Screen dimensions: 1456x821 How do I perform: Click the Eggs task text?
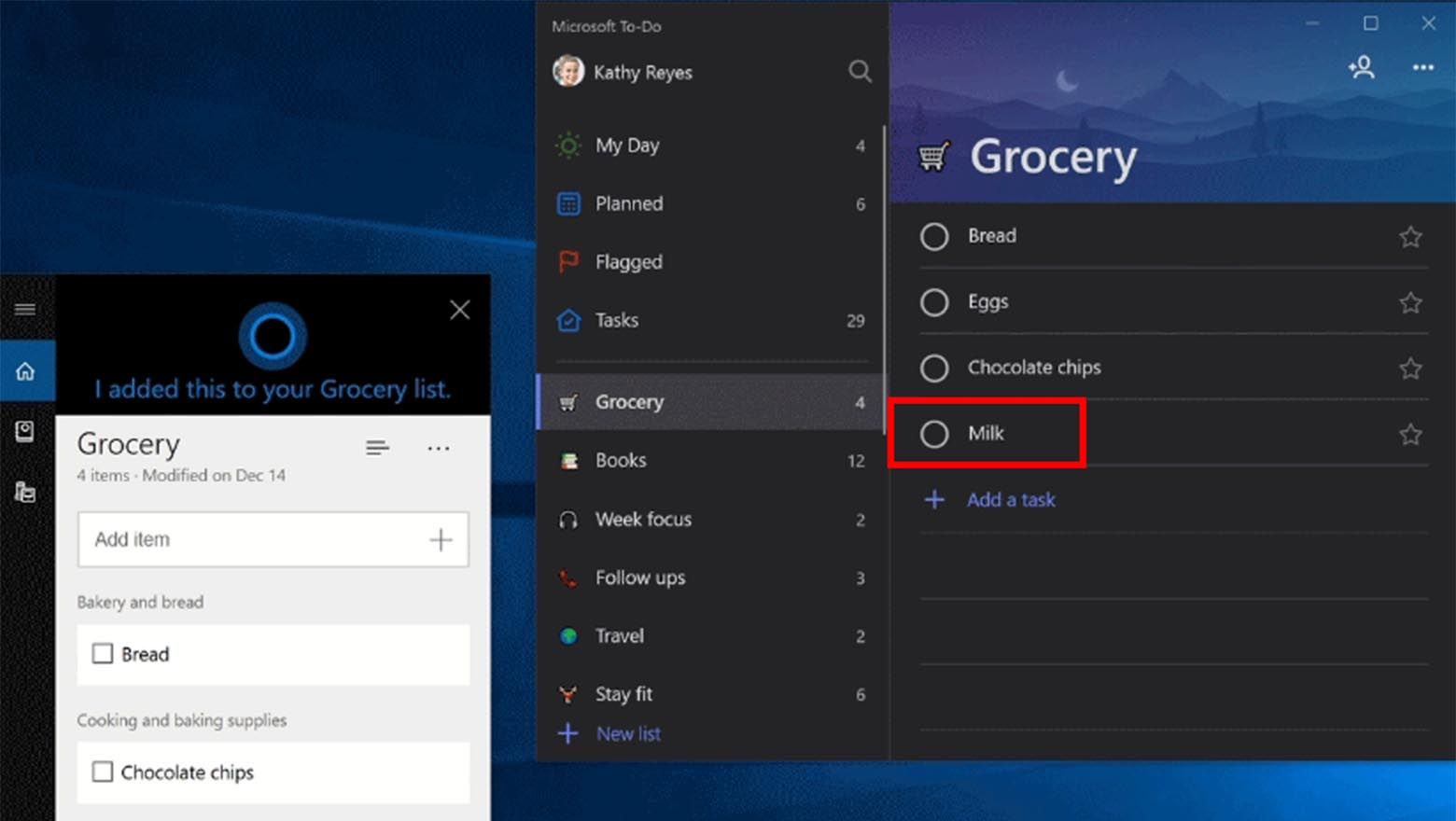[x=988, y=302]
